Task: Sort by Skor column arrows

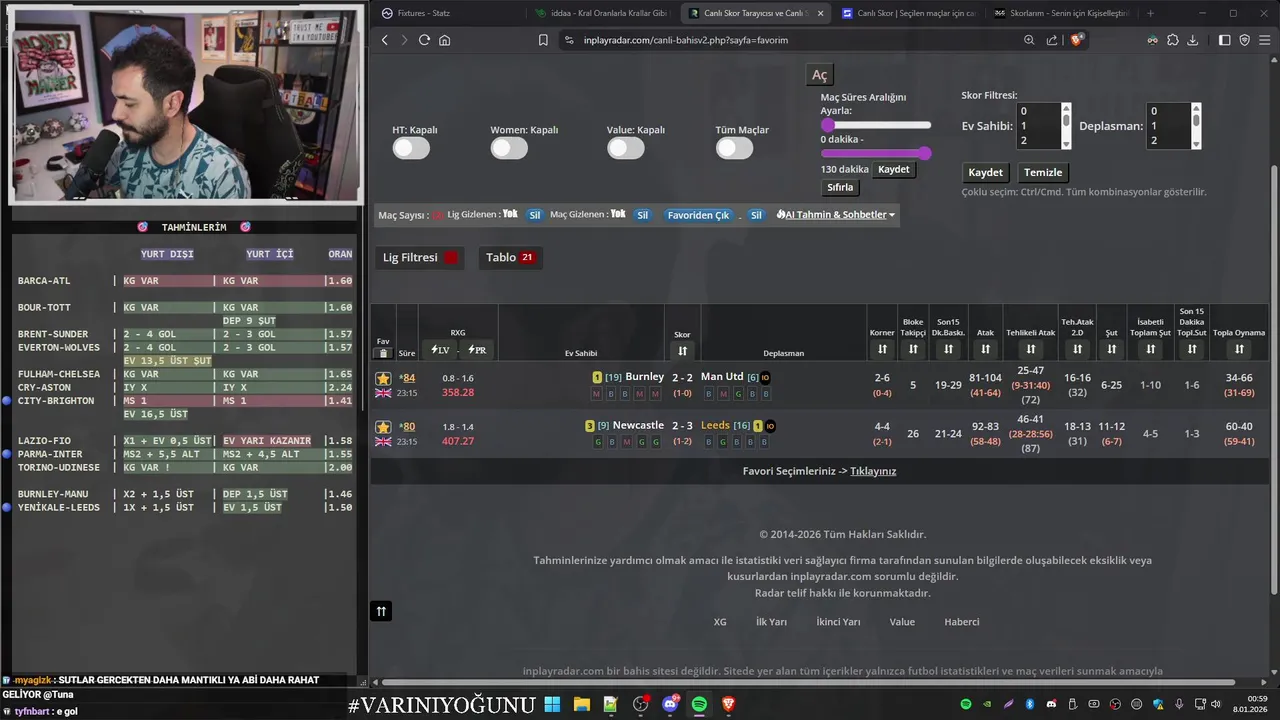Action: [x=682, y=350]
